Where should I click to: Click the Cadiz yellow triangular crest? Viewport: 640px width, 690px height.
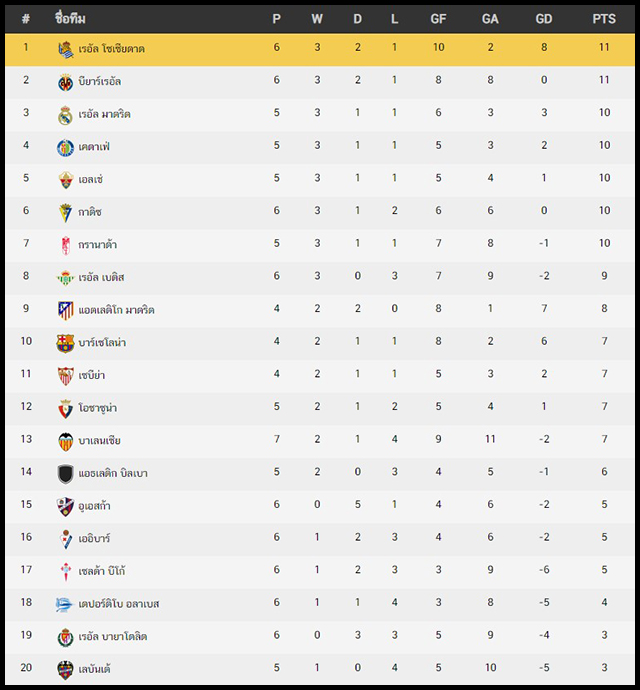coord(66,213)
